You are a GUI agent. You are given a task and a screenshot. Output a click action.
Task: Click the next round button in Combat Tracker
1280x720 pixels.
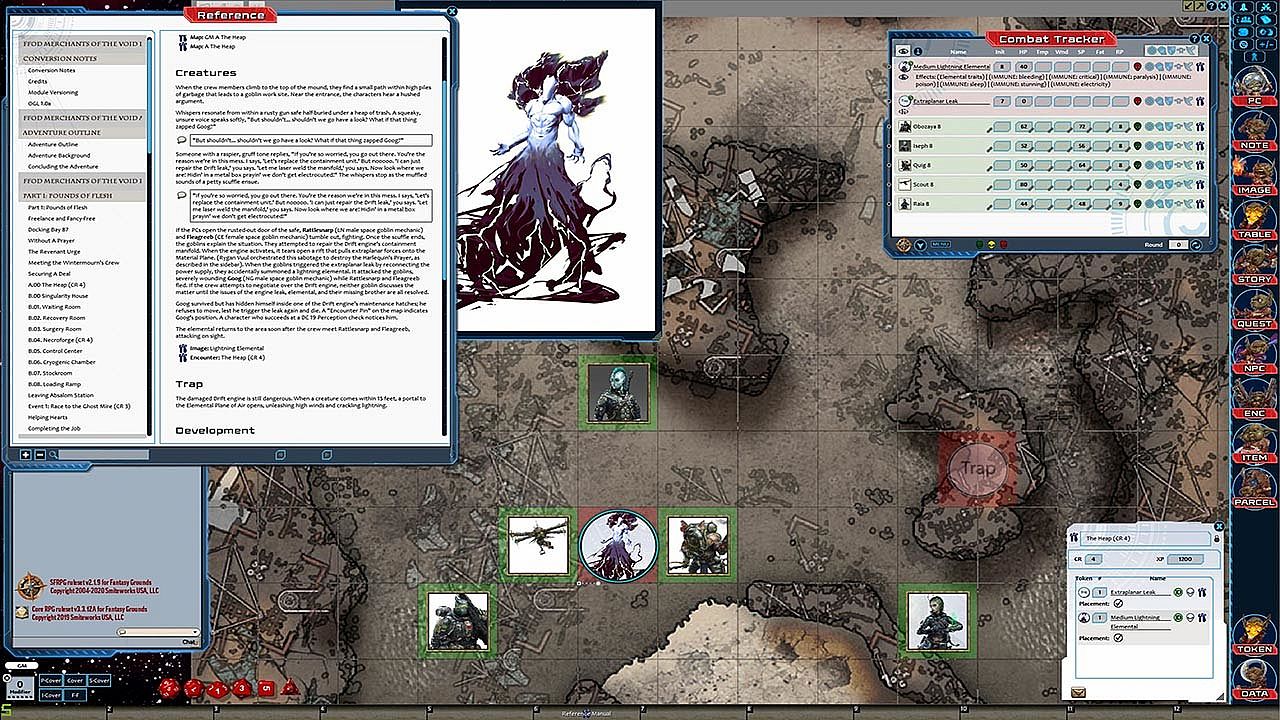click(x=1200, y=244)
